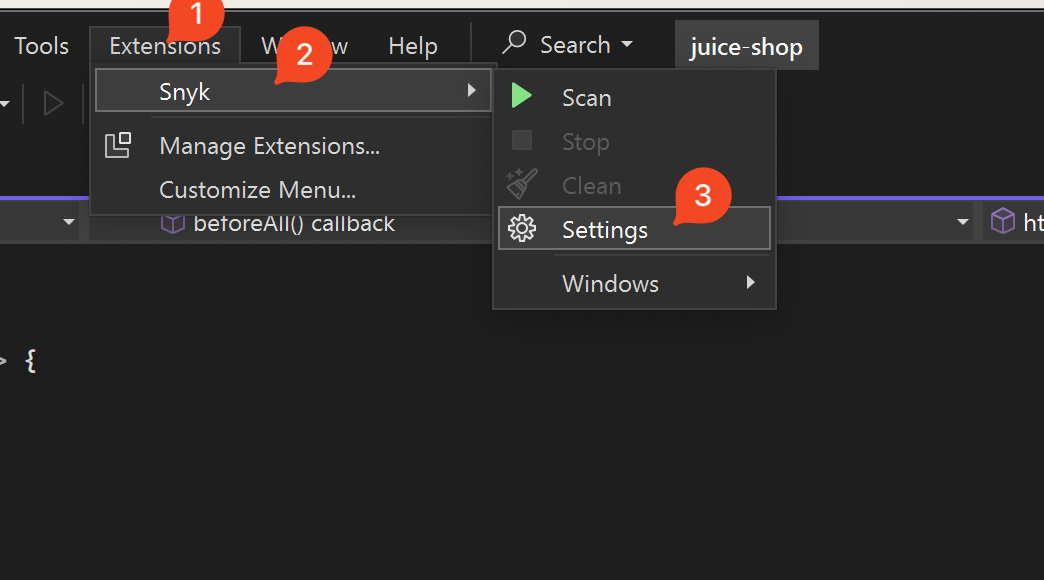This screenshot has width=1044, height=580.
Task: Open the dropdown left of beforeAll() callback
Action: click(x=69, y=222)
